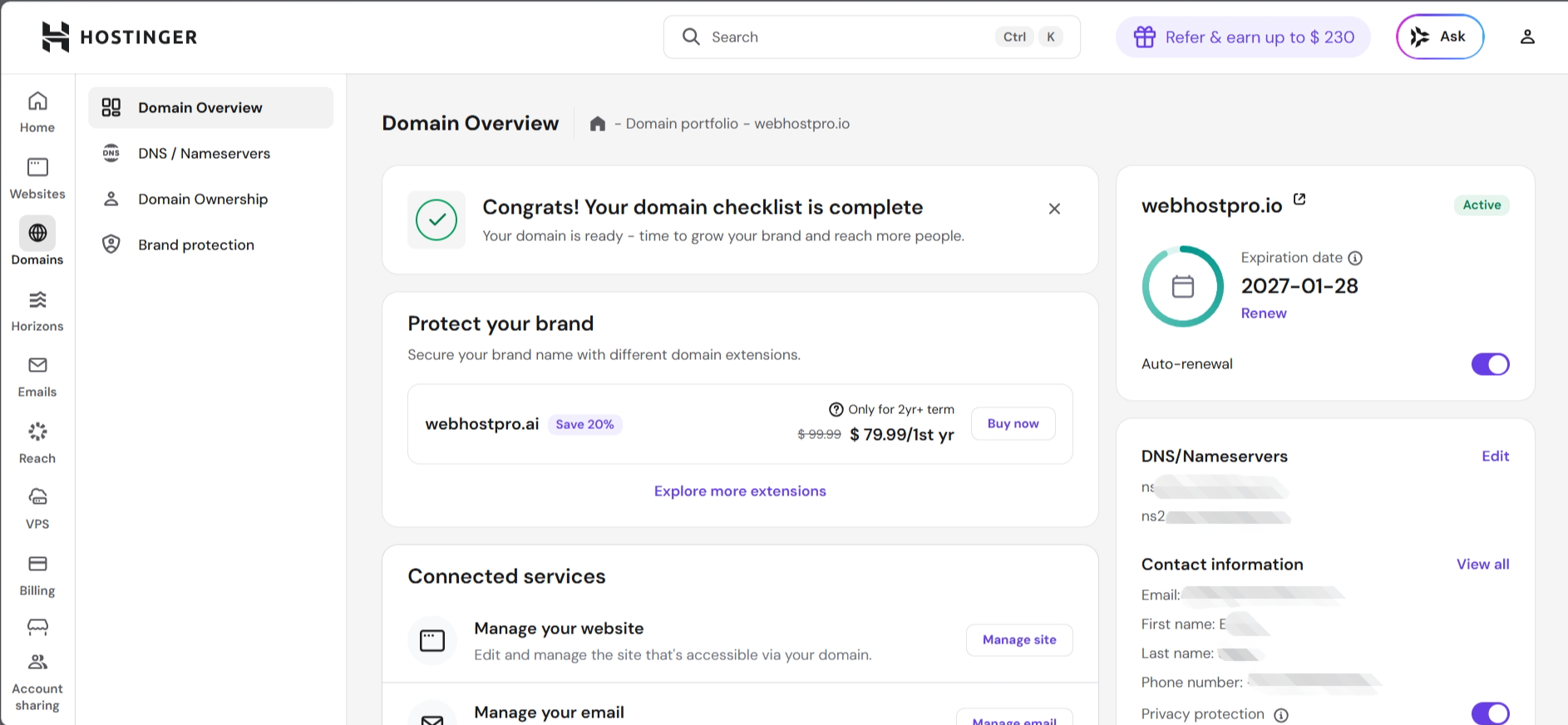Click the calendar icon in expiration ring

coord(1183,286)
